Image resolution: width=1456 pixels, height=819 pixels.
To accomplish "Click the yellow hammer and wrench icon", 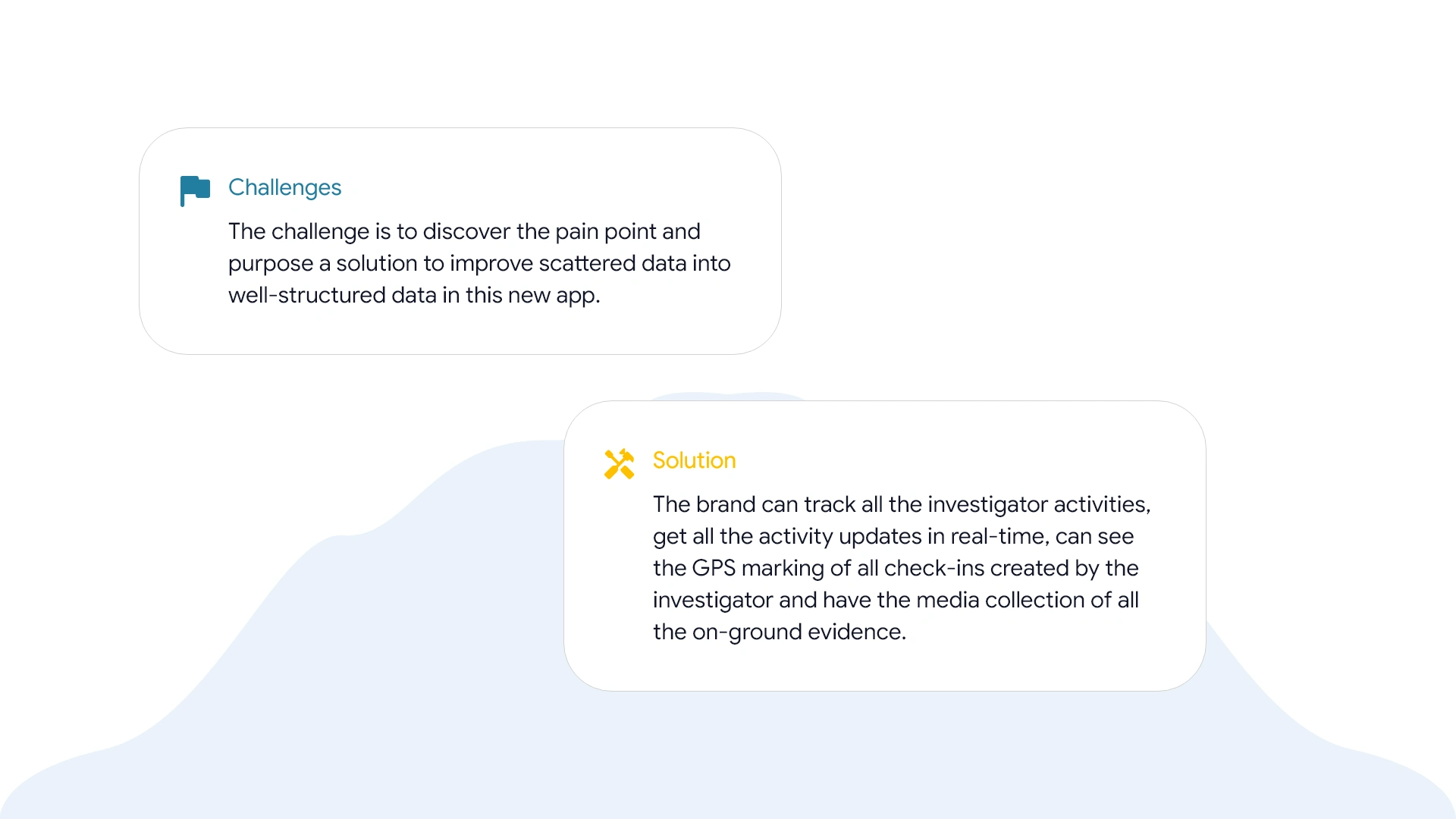I will (619, 463).
